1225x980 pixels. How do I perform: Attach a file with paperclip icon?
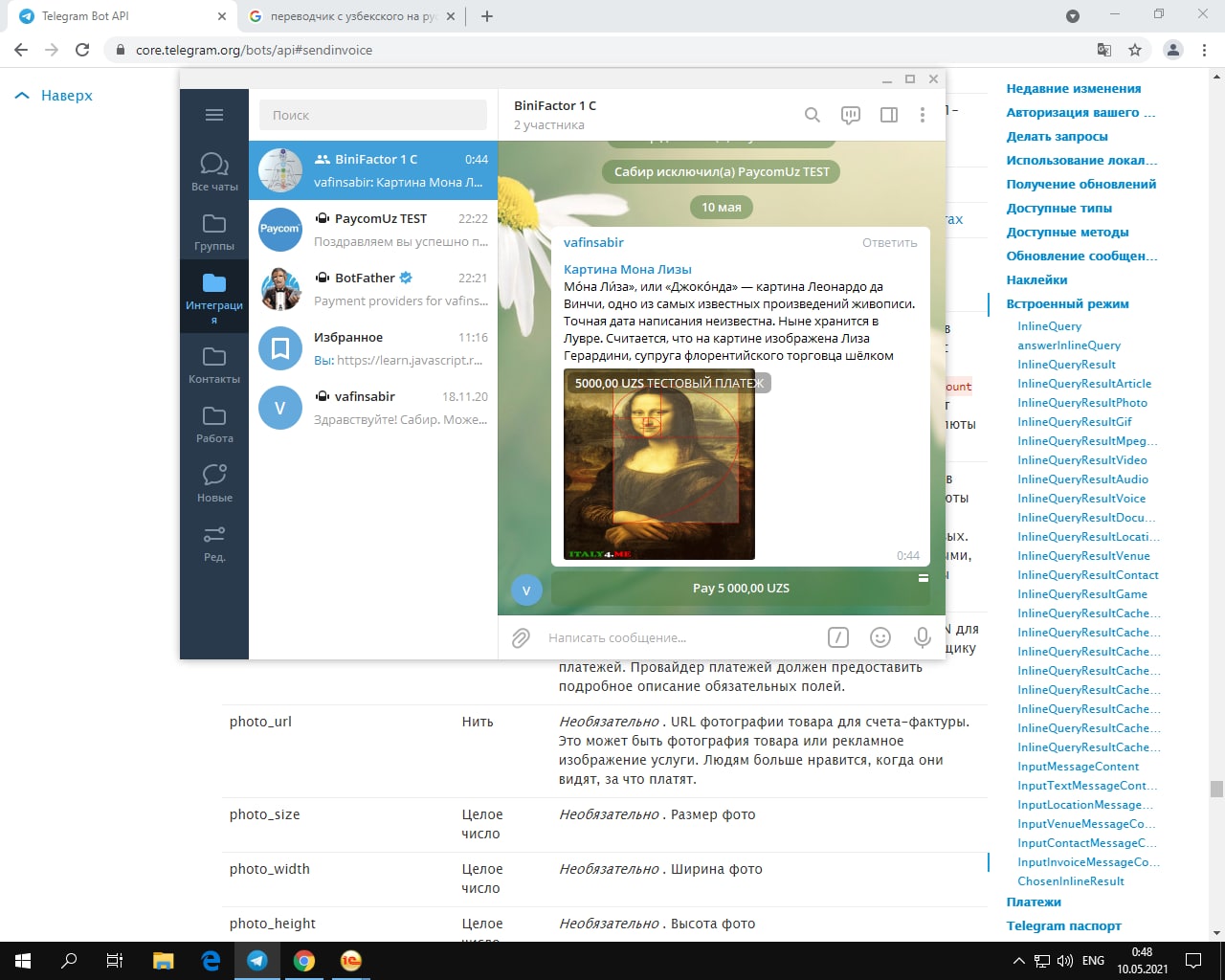pyautogui.click(x=522, y=637)
